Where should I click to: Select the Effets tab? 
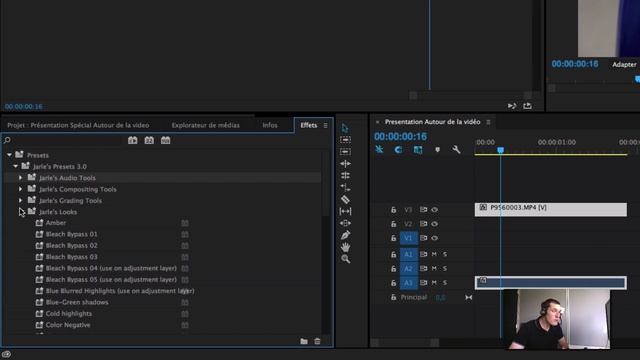309,125
